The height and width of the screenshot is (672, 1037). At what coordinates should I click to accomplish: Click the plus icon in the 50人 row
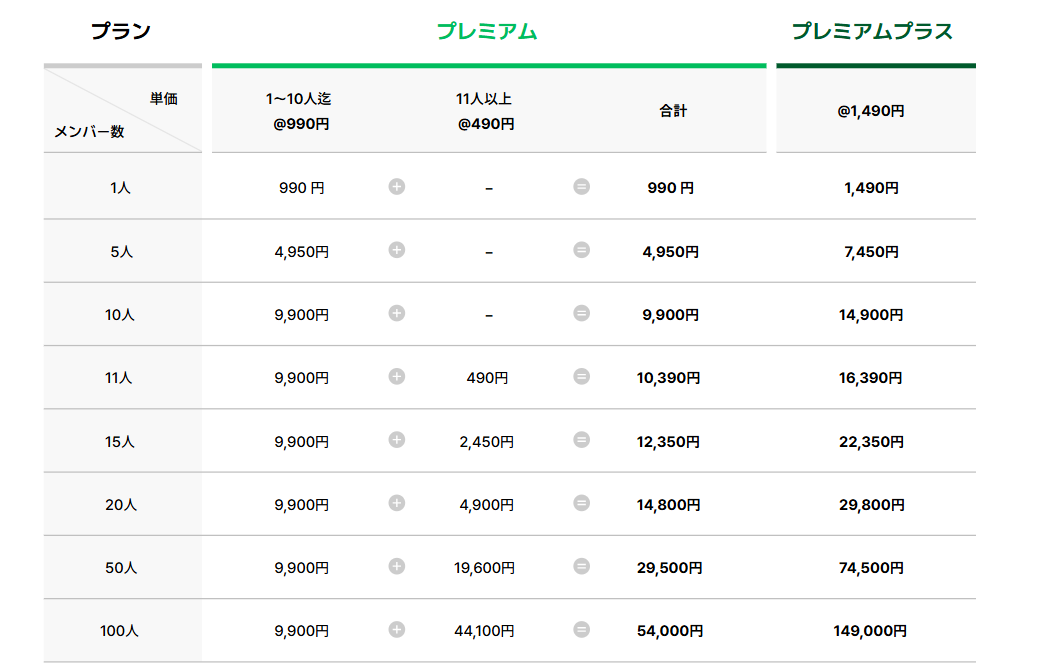tap(396, 566)
